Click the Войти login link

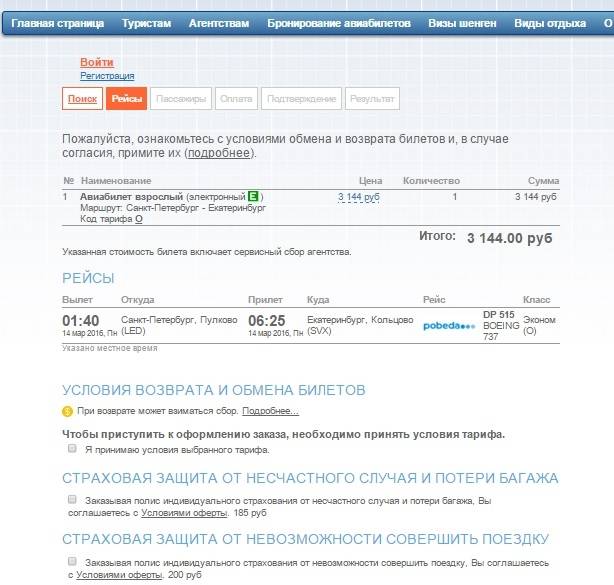tap(97, 62)
